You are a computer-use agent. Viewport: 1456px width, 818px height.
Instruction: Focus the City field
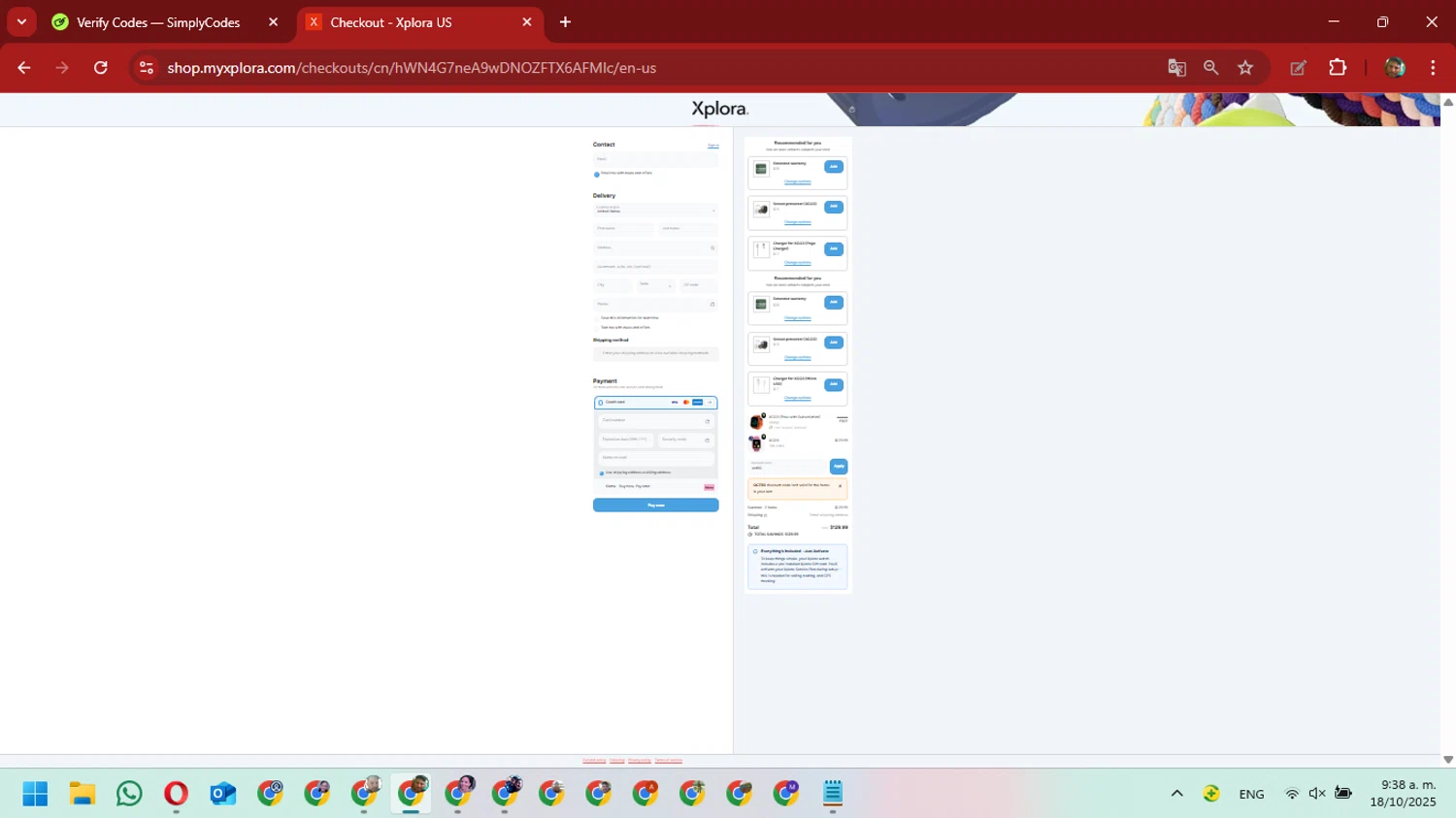click(x=612, y=285)
